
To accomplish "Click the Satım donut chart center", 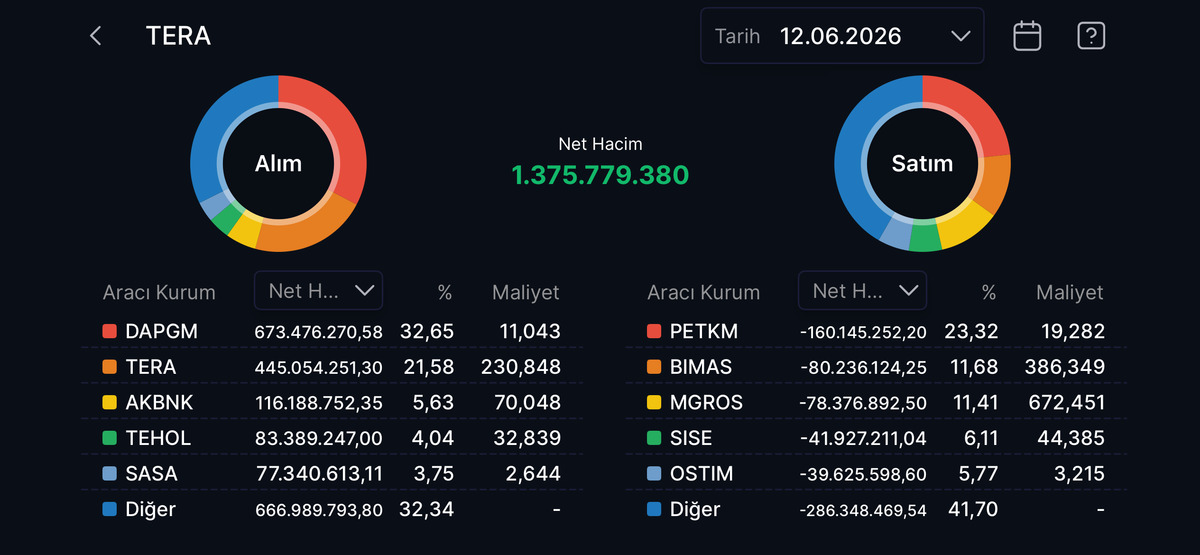I will click(x=922, y=163).
